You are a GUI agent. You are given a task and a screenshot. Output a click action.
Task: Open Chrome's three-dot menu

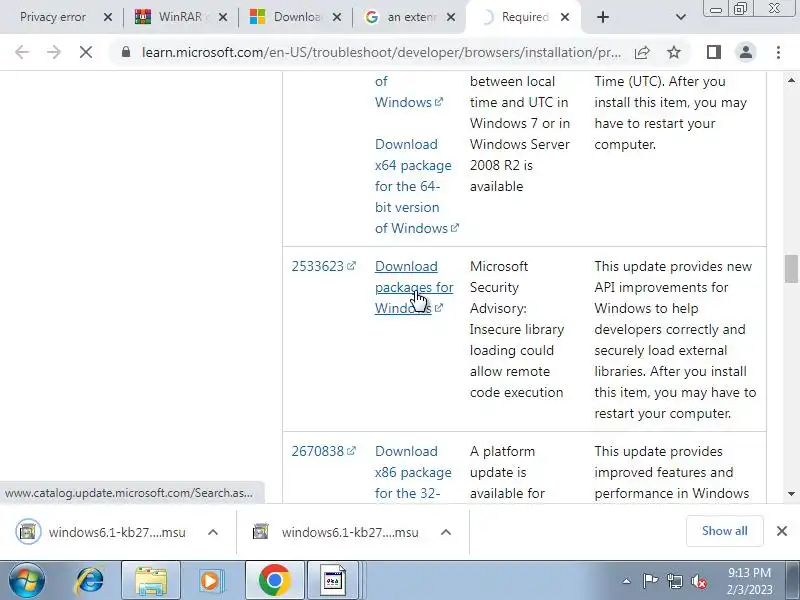pyautogui.click(x=778, y=52)
